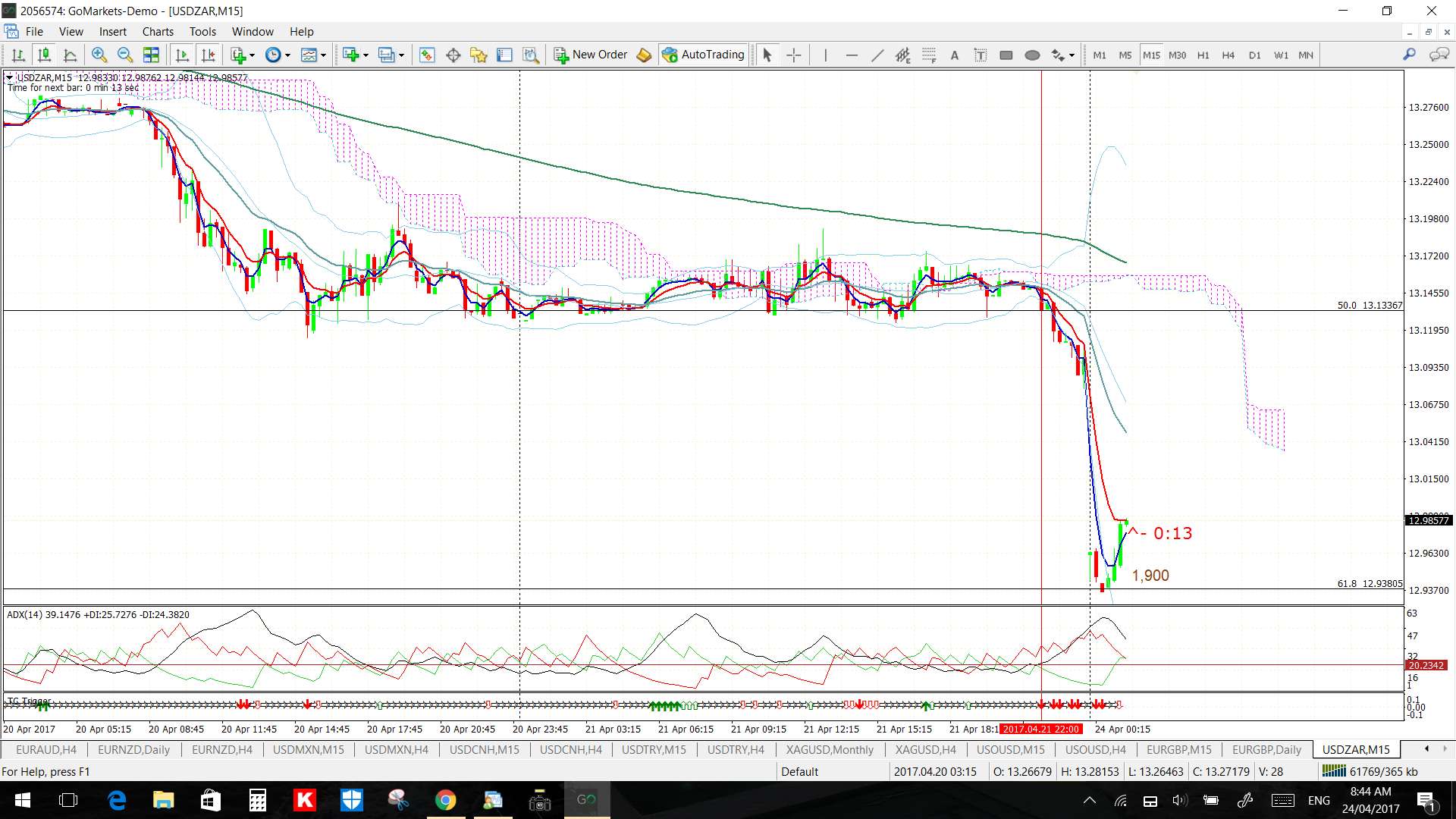This screenshot has width=1456, height=819.
Task: Open the search magnifier icon
Action: click(x=1409, y=55)
